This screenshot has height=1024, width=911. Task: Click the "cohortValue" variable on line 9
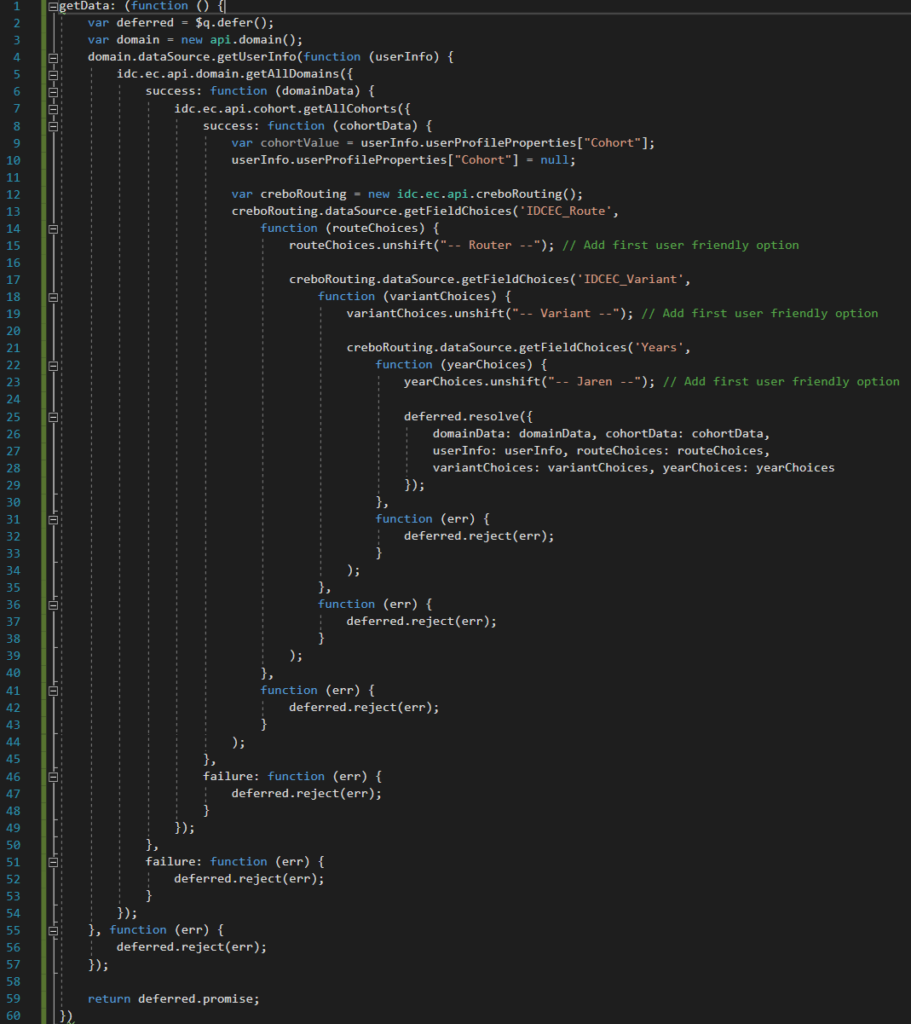pyautogui.click(x=300, y=142)
